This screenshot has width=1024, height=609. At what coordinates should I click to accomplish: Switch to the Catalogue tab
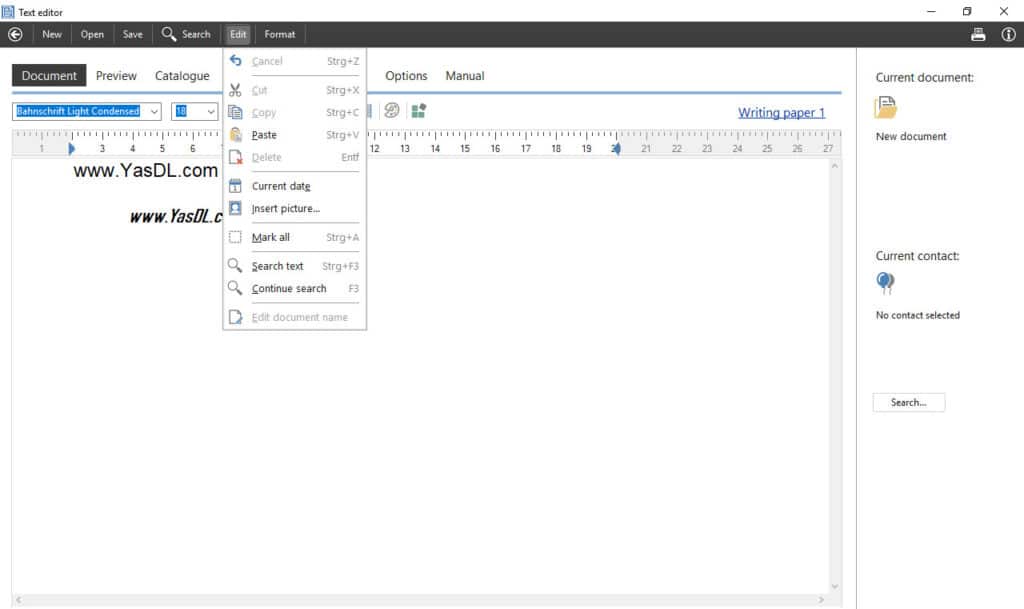182,76
